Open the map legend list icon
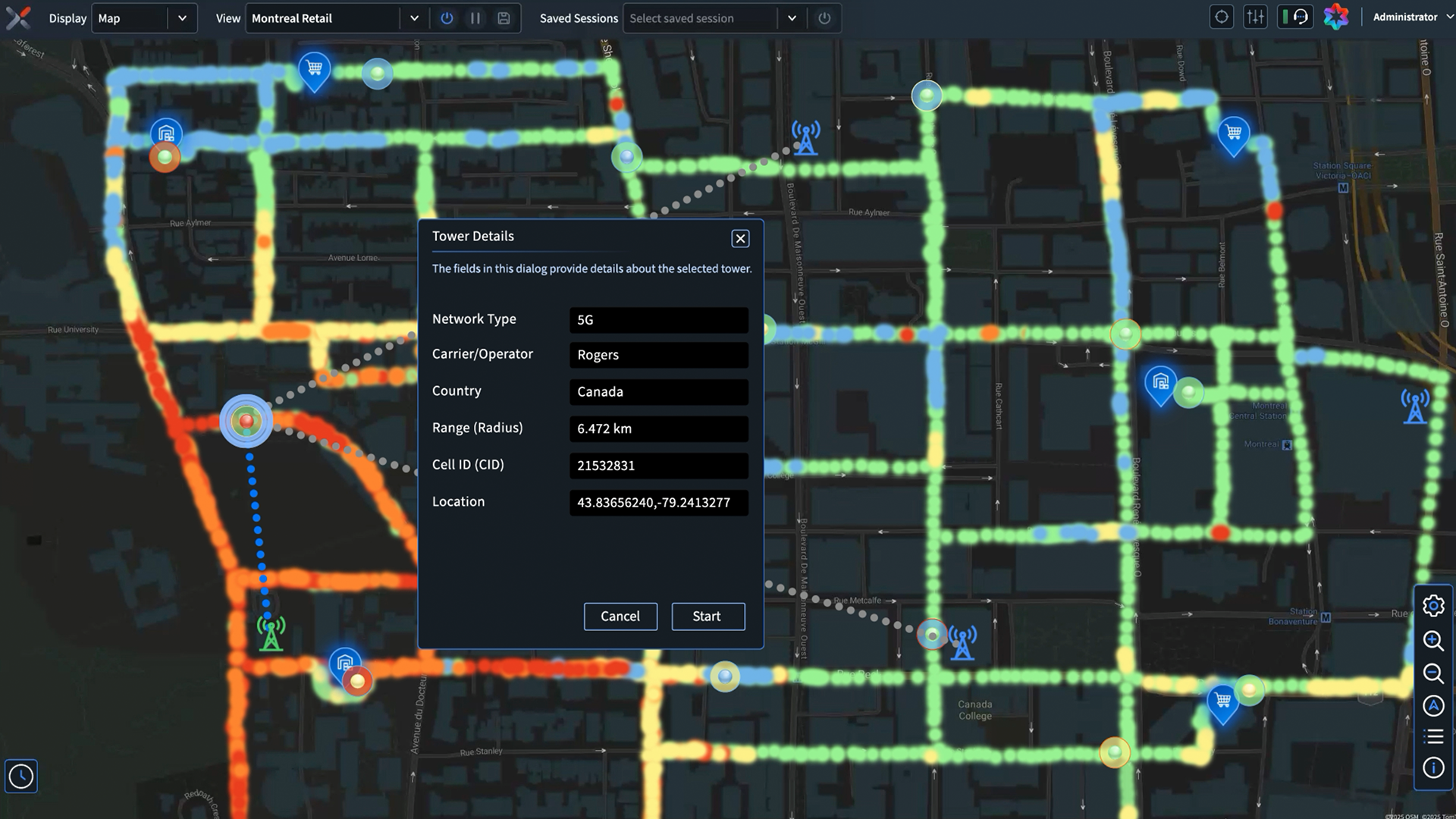This screenshot has width=1456, height=819. 1432,736
